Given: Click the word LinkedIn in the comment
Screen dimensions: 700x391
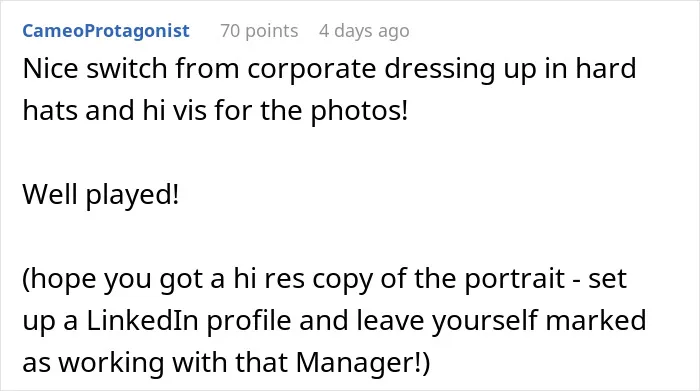Looking at the screenshot, I should (142, 320).
